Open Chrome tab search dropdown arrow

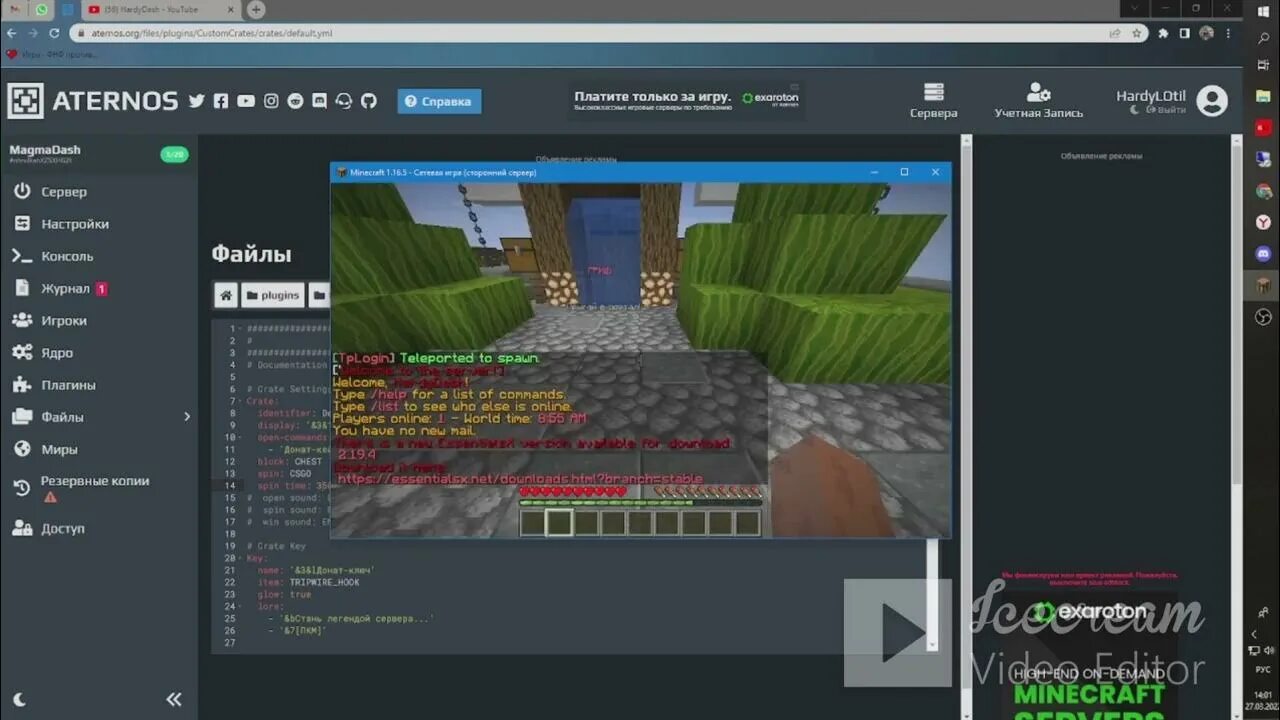pos(1134,8)
